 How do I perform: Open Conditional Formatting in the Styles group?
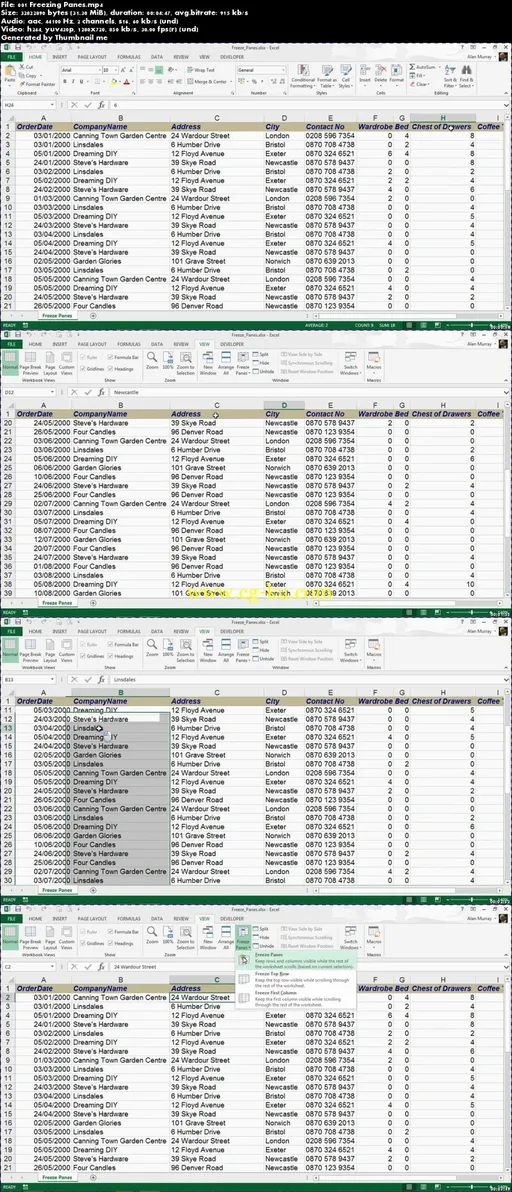click(x=302, y=75)
